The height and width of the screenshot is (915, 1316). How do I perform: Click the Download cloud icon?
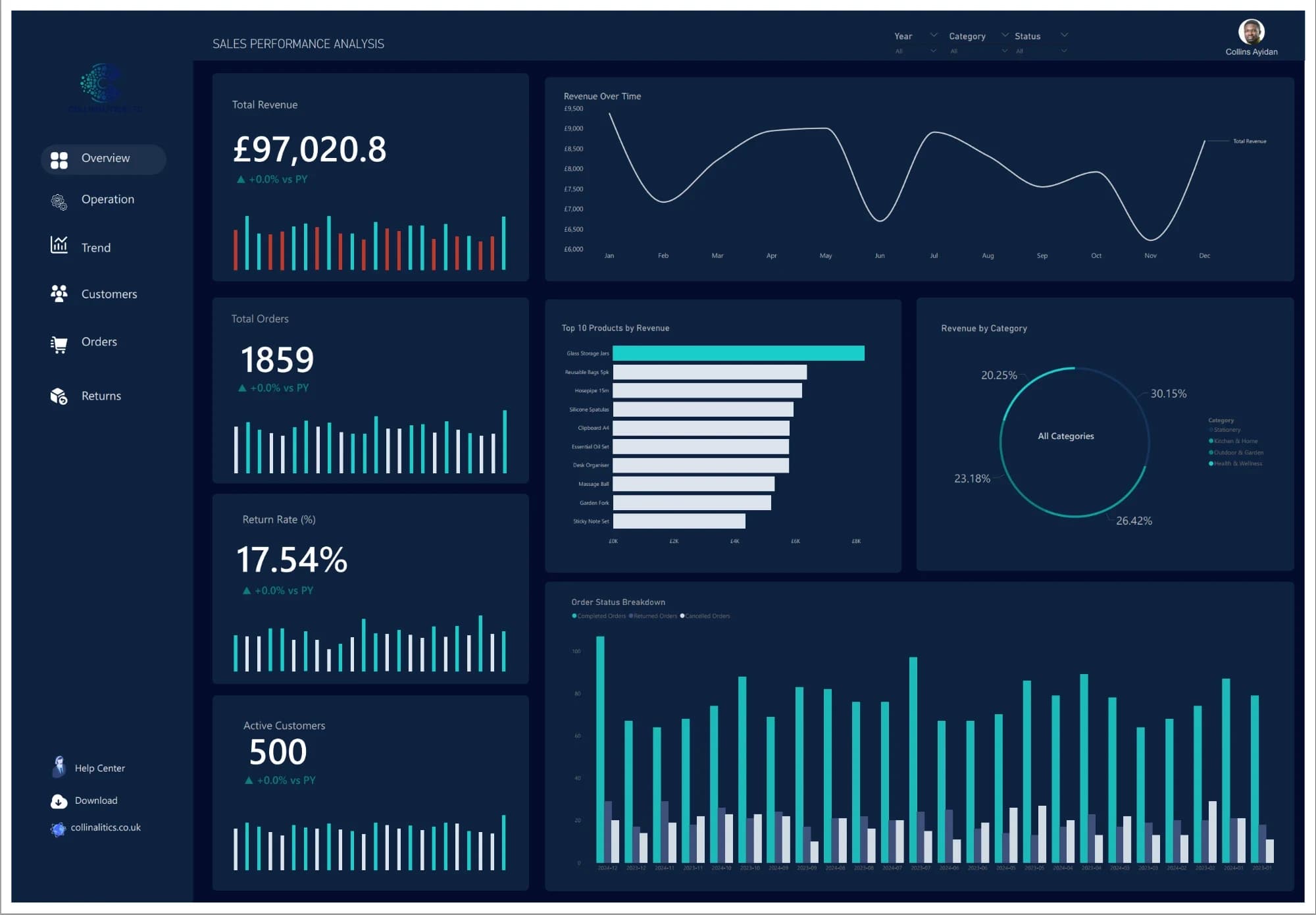click(x=59, y=801)
